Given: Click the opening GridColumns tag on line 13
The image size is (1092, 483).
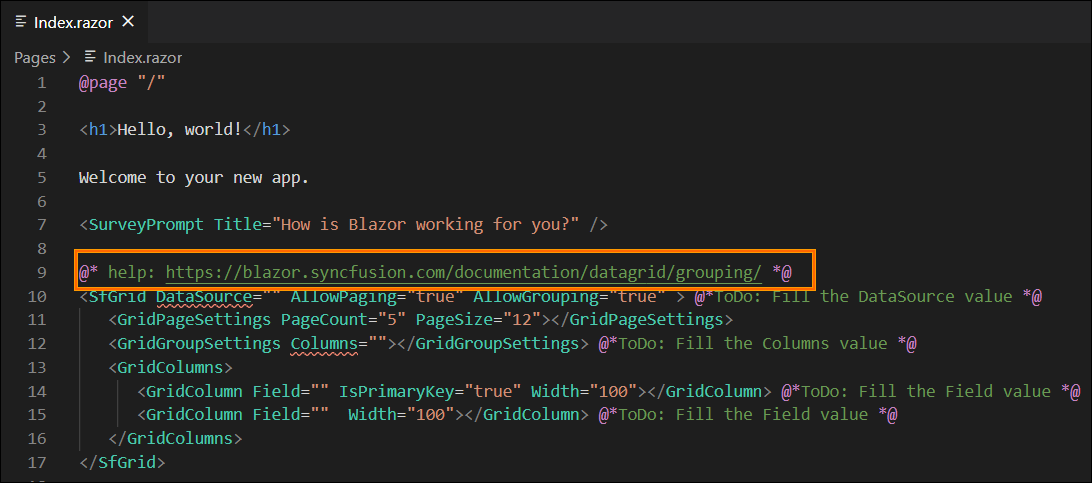Looking at the screenshot, I should pyautogui.click(x=171, y=367).
